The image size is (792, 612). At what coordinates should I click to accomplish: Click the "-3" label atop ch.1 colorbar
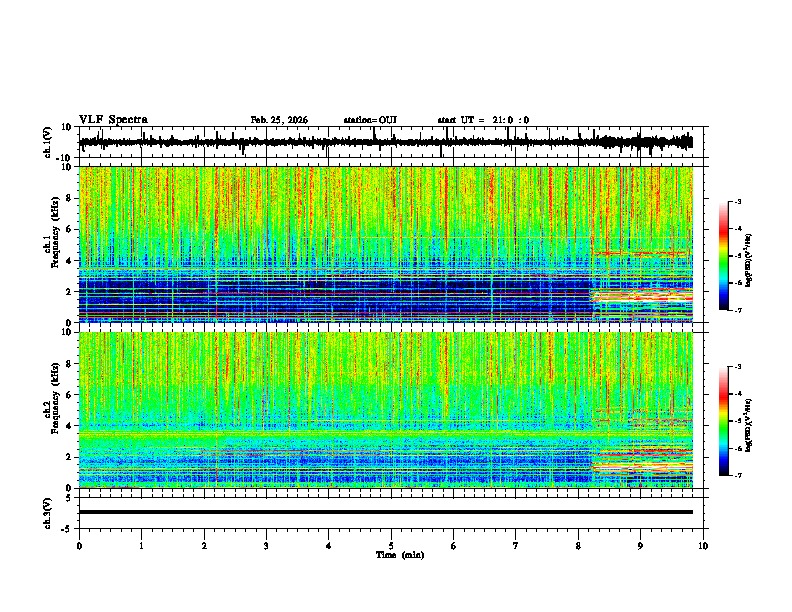737,201
